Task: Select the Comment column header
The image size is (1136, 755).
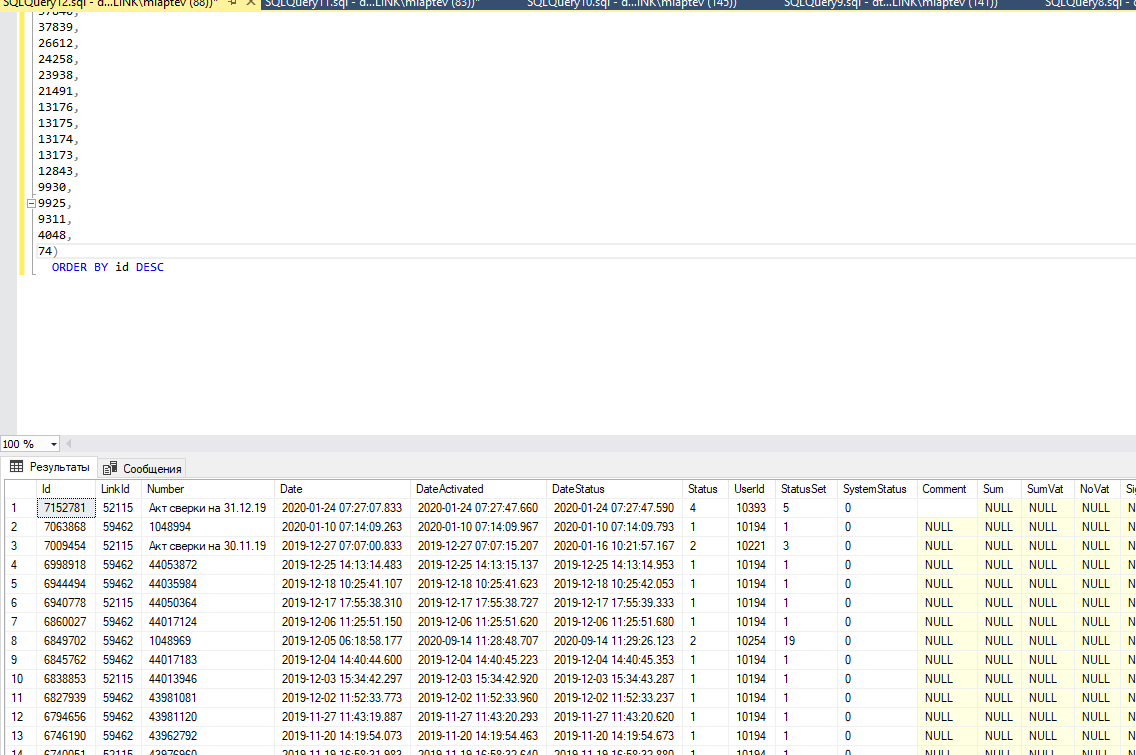Action: [x=947, y=489]
